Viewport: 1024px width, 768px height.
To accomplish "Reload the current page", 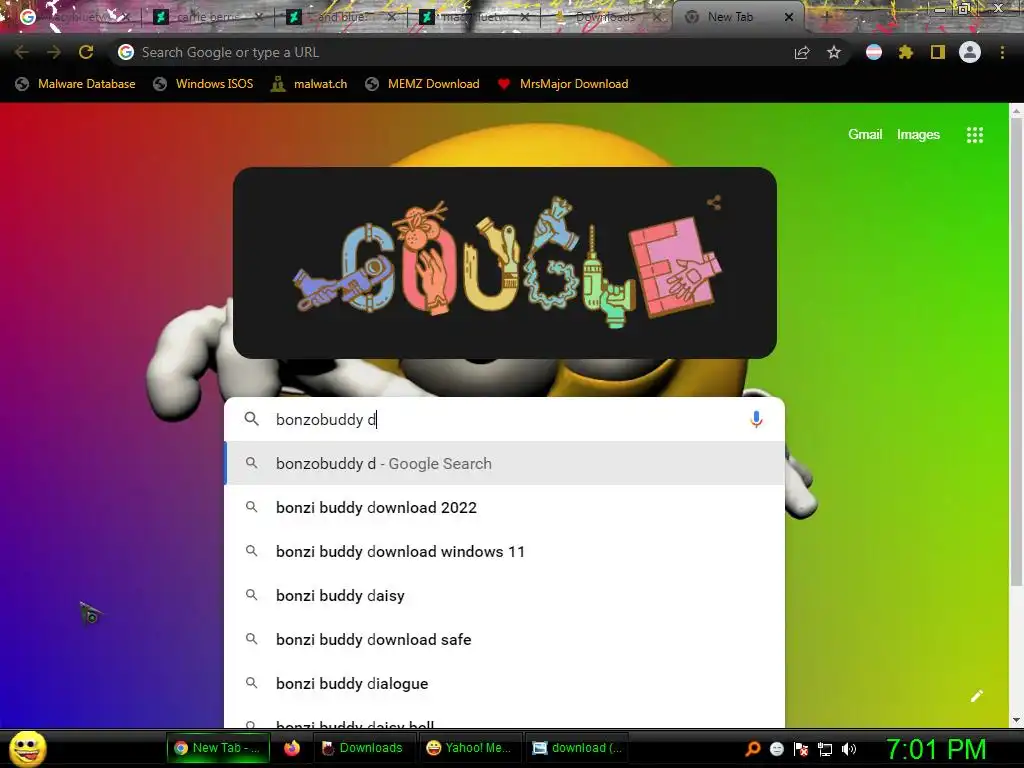I will click(86, 52).
